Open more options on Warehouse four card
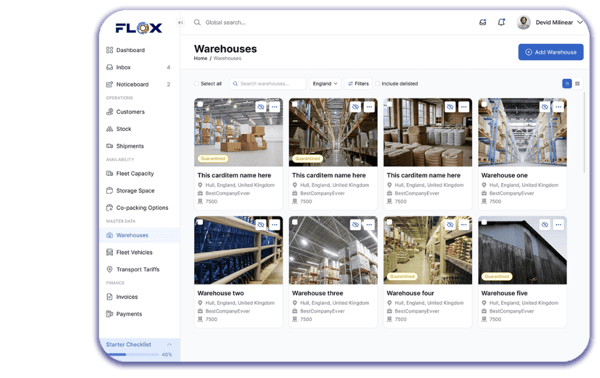The height and width of the screenshot is (378, 600). click(464, 225)
